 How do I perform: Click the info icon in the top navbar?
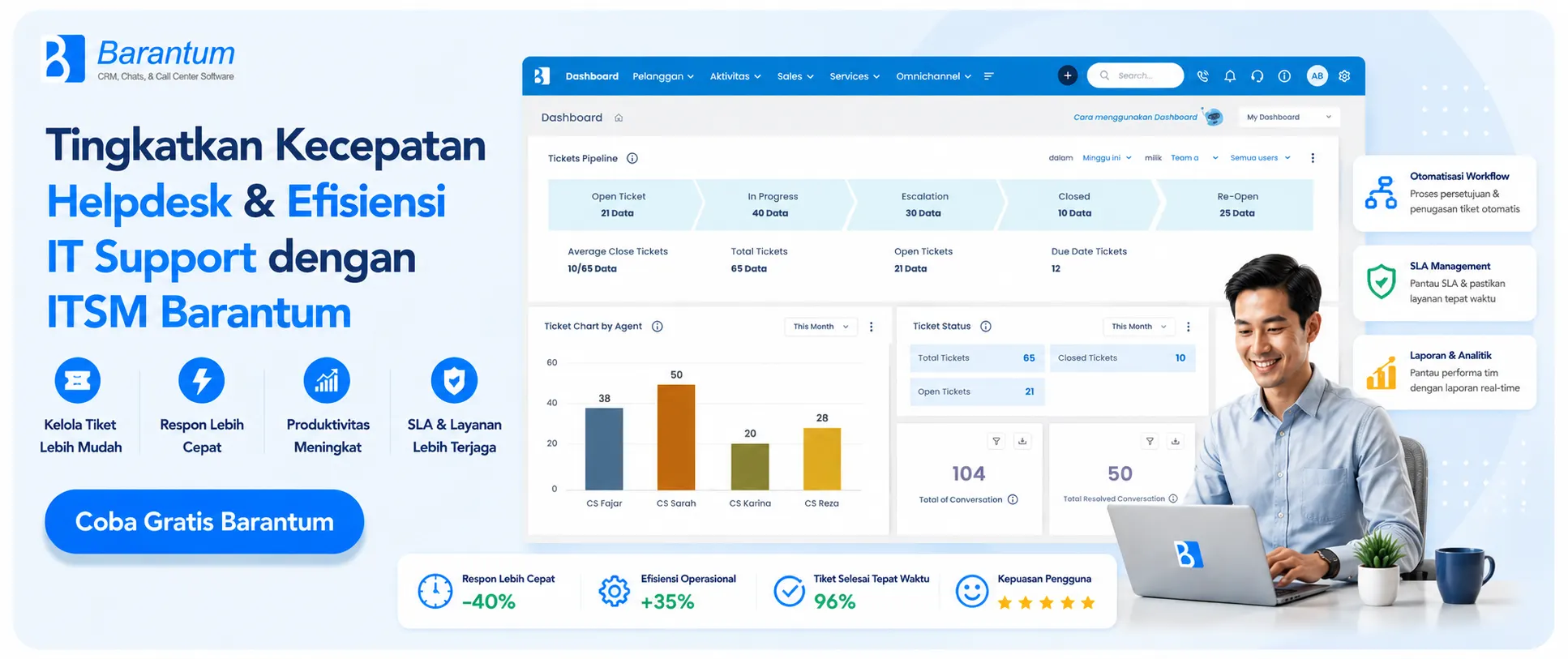click(x=1284, y=76)
